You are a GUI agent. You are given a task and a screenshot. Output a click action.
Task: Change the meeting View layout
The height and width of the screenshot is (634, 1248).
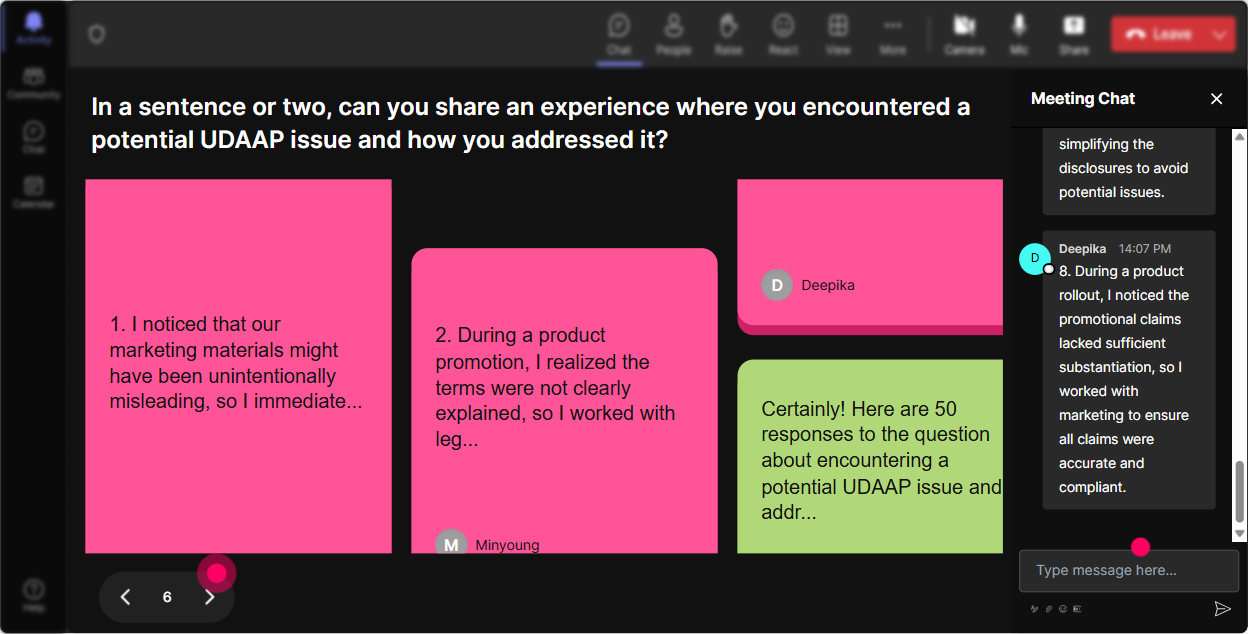838,34
